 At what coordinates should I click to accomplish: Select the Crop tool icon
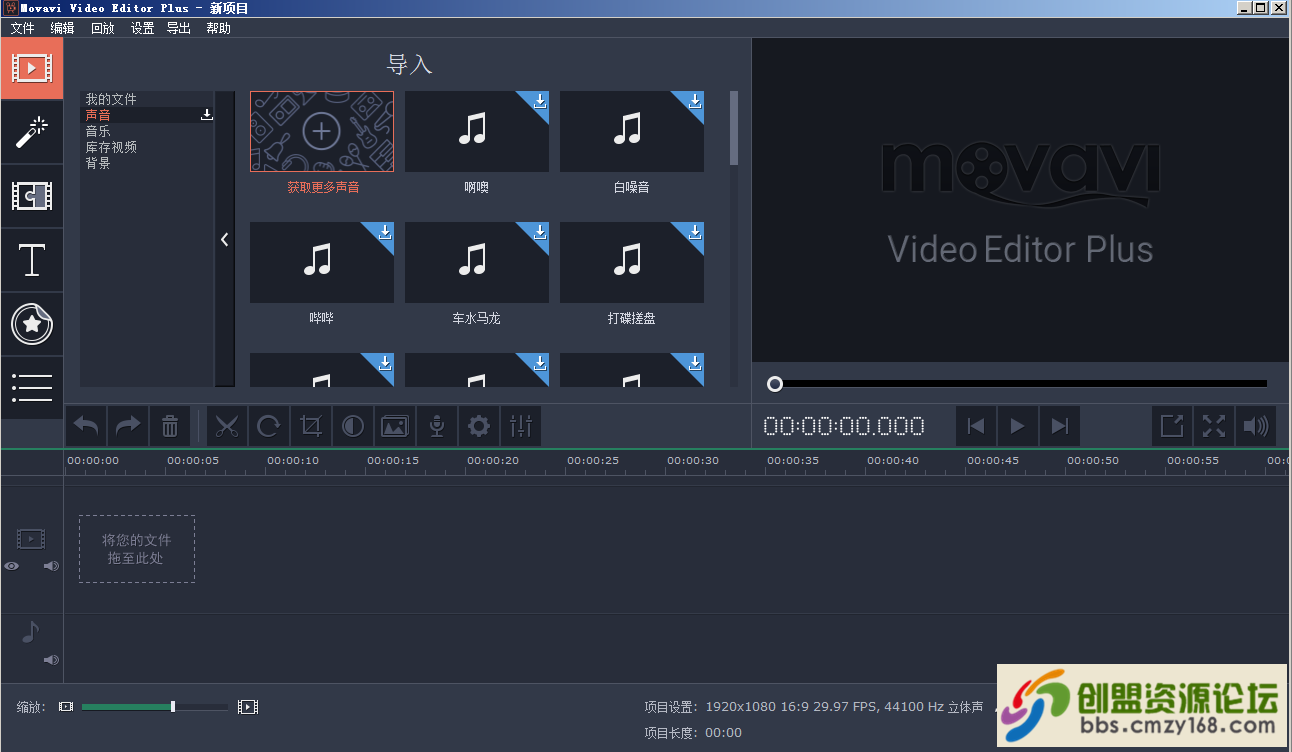tap(311, 426)
